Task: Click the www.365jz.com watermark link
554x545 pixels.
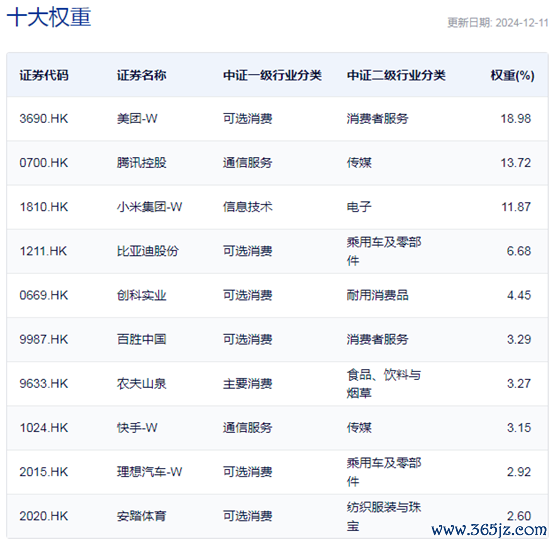Action: pos(489,530)
